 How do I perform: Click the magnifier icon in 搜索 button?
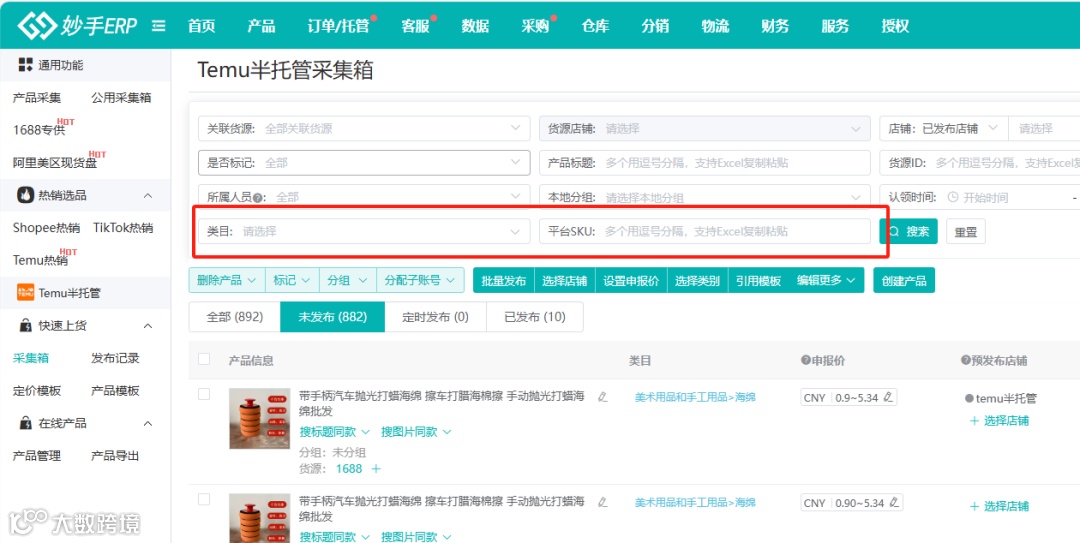click(894, 232)
